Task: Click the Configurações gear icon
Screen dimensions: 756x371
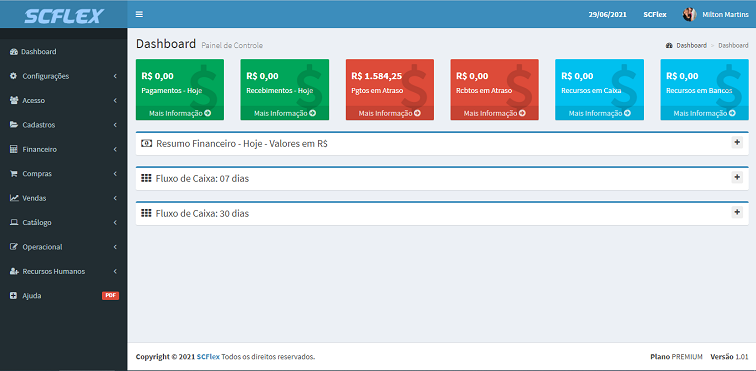Action: coord(14,76)
